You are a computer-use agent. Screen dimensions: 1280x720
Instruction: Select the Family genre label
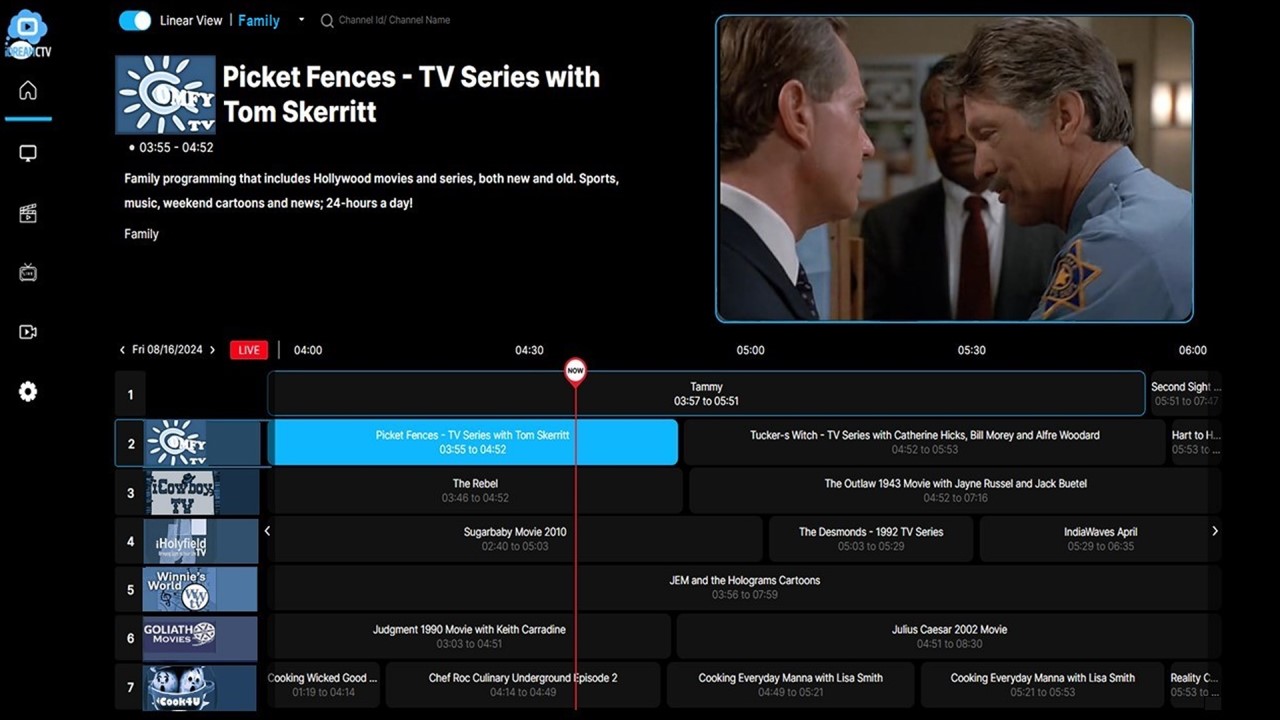point(141,234)
